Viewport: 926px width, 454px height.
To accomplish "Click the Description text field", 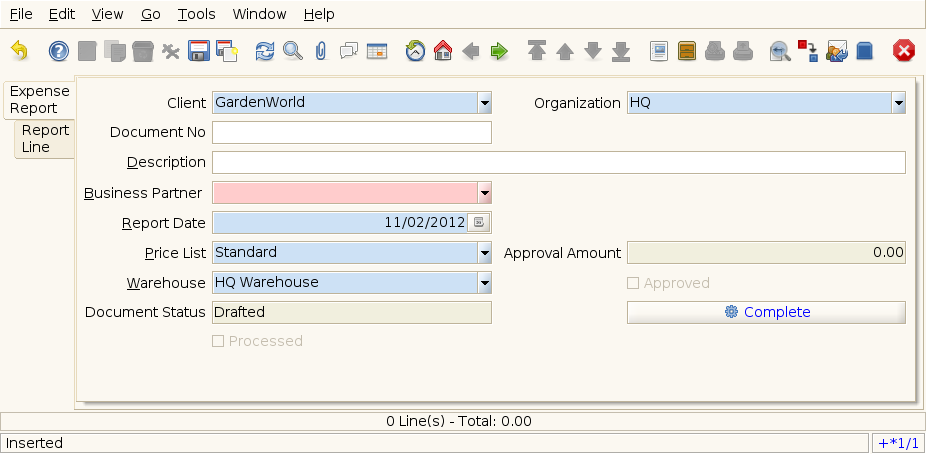I will click(558, 163).
